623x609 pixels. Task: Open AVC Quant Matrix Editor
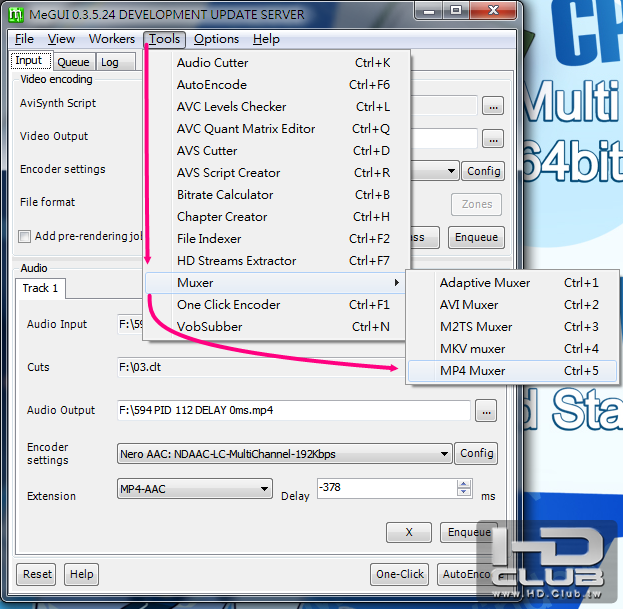click(x=277, y=129)
